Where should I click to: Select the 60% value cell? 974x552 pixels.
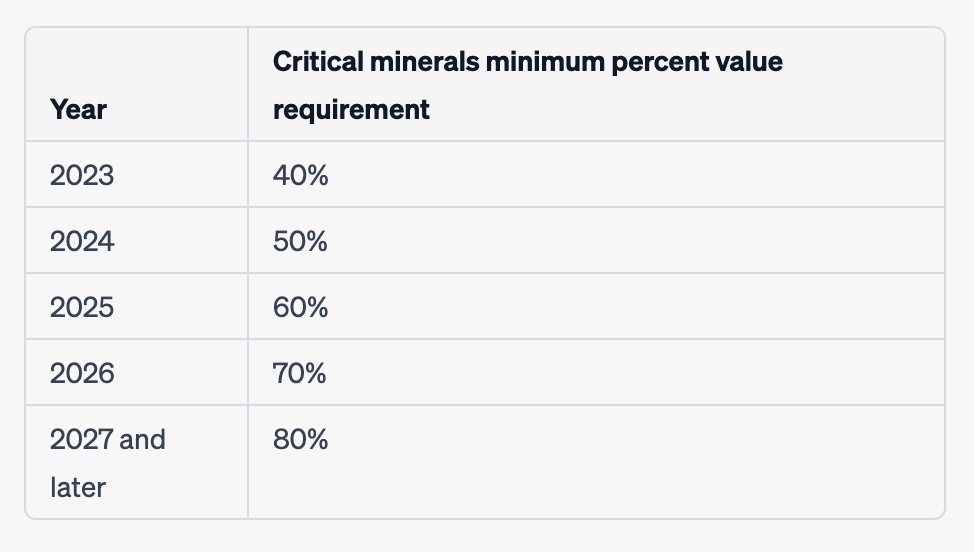pyautogui.click(x=300, y=307)
